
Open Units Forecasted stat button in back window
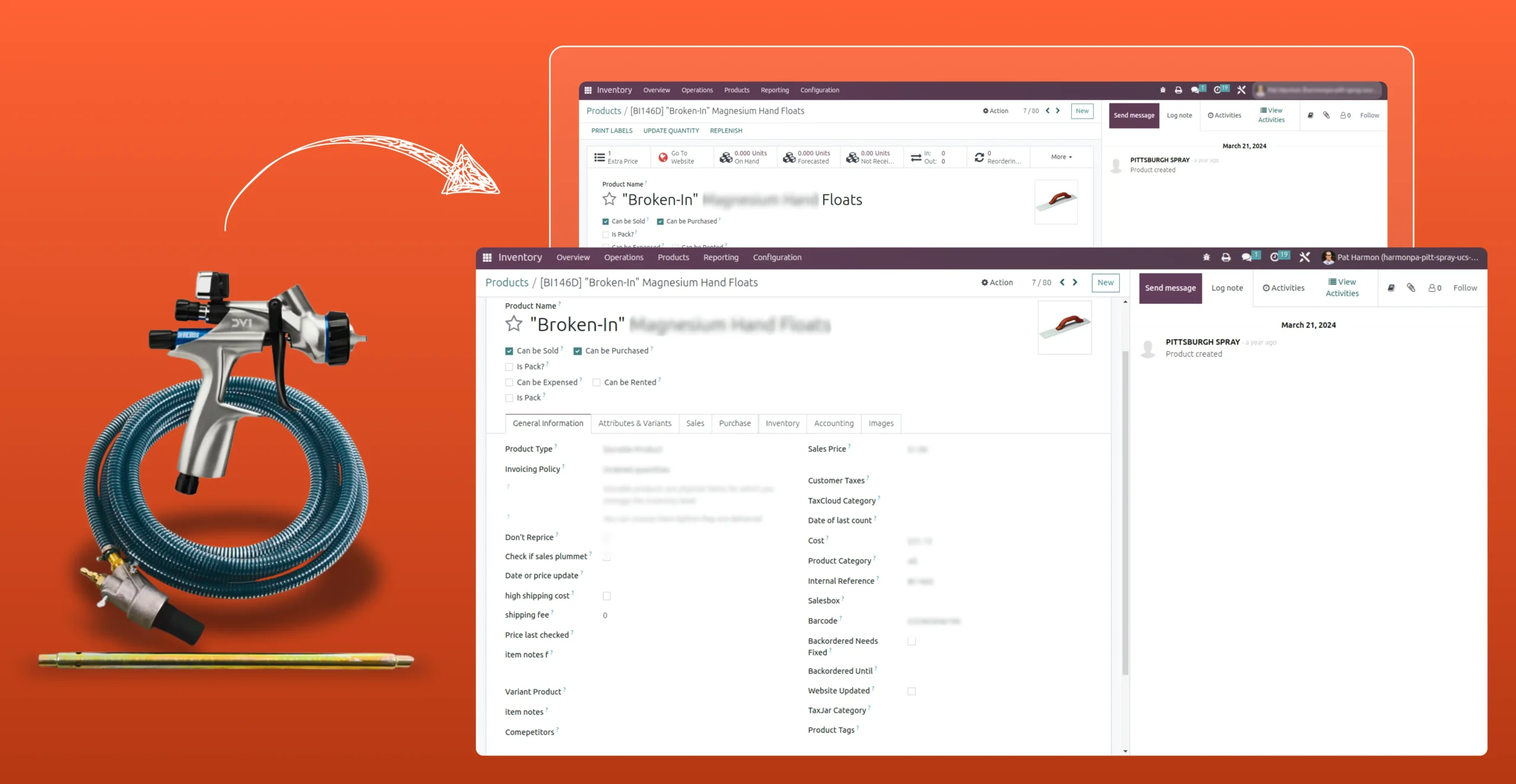(808, 157)
